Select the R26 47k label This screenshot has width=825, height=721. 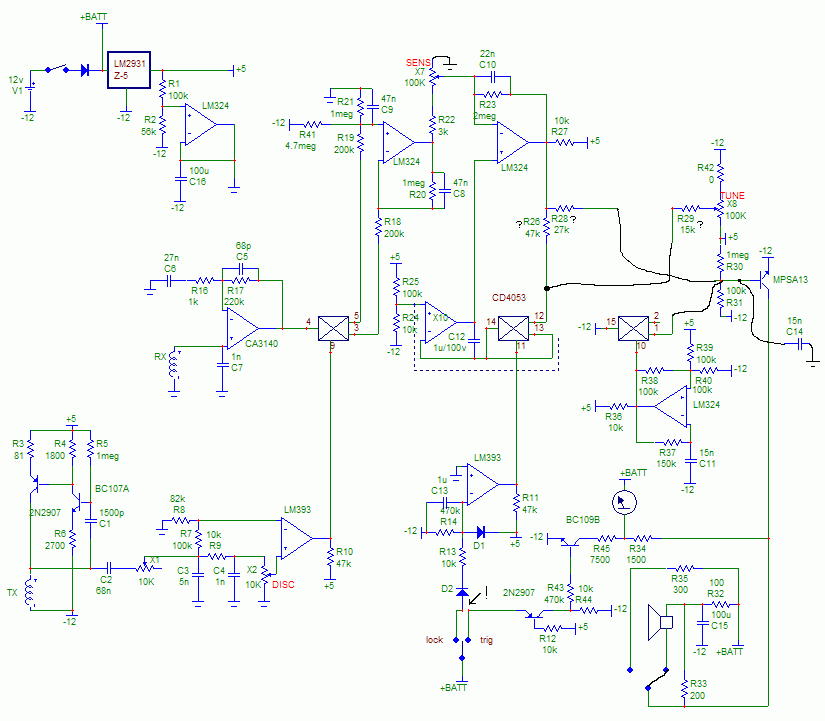click(x=532, y=228)
